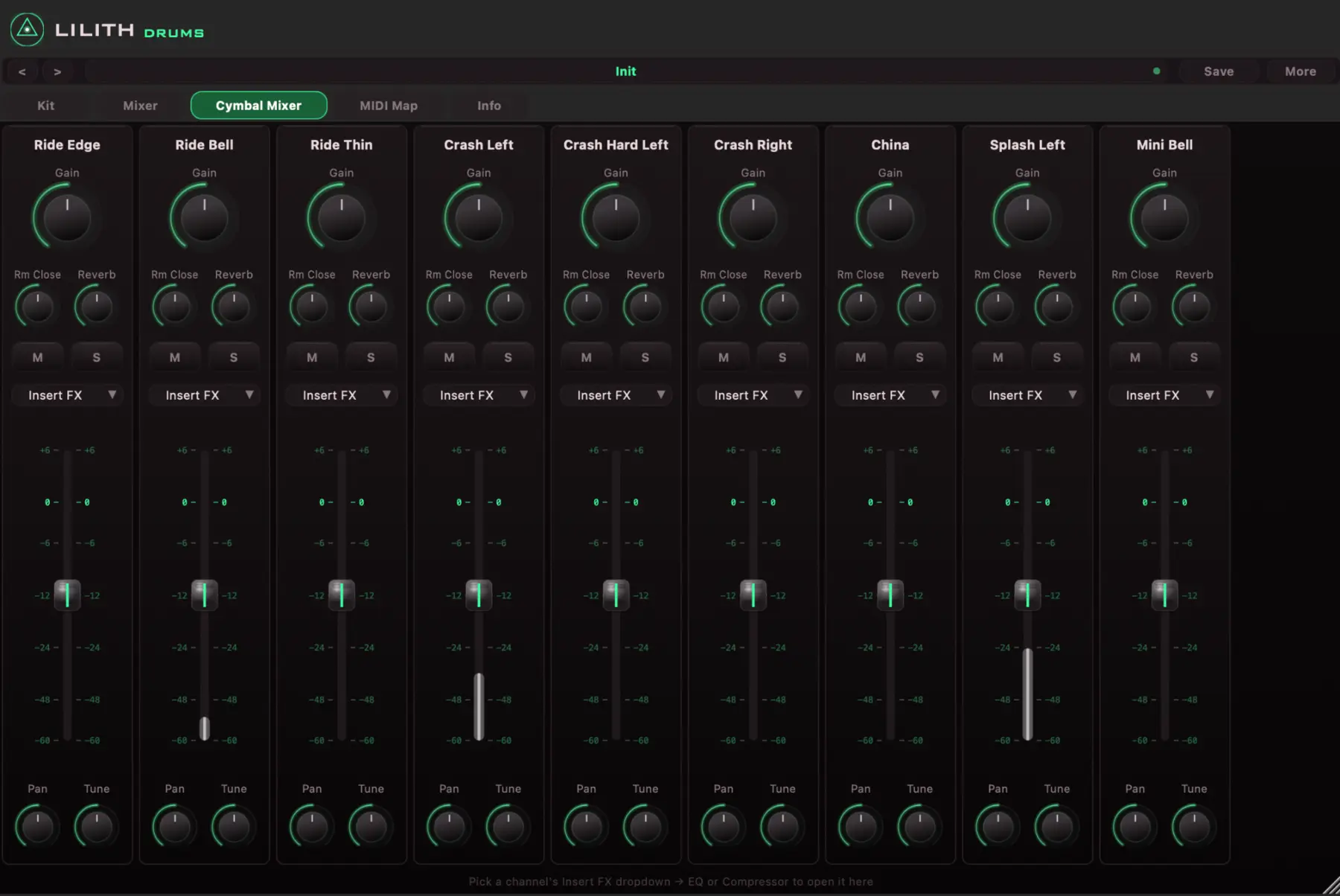The height and width of the screenshot is (896, 1340).
Task: Click the green status dot indicator
Action: tap(1156, 71)
